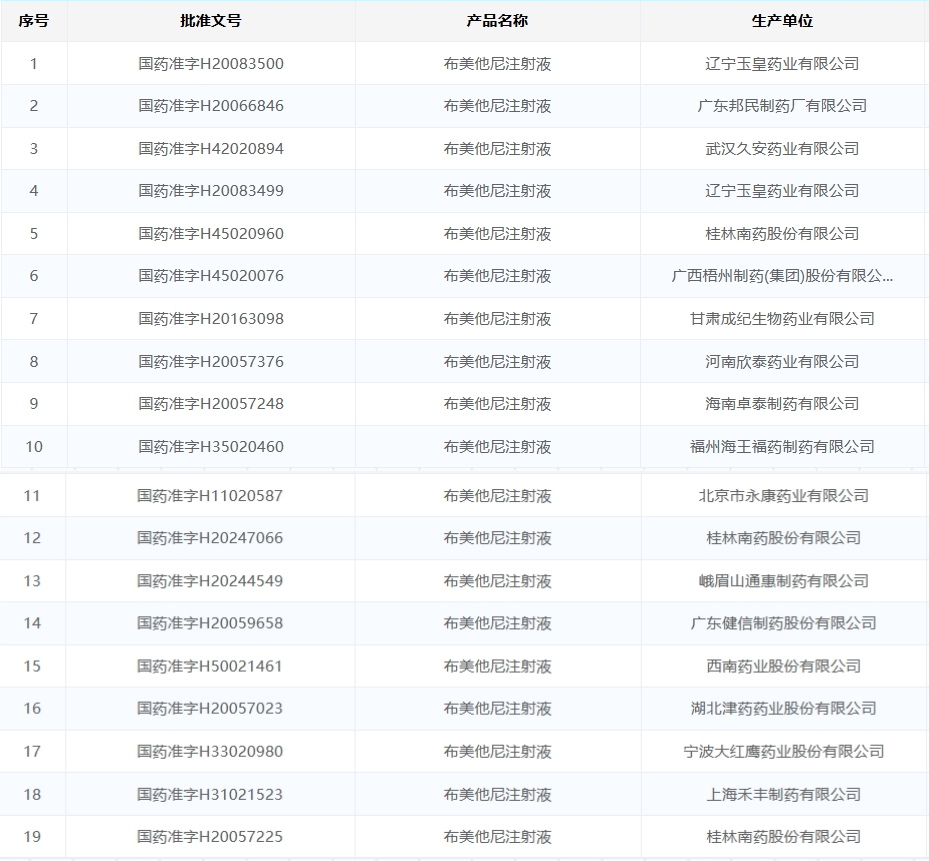Select approval number 国药准字H20163098
929x861 pixels.
pyautogui.click(x=211, y=319)
